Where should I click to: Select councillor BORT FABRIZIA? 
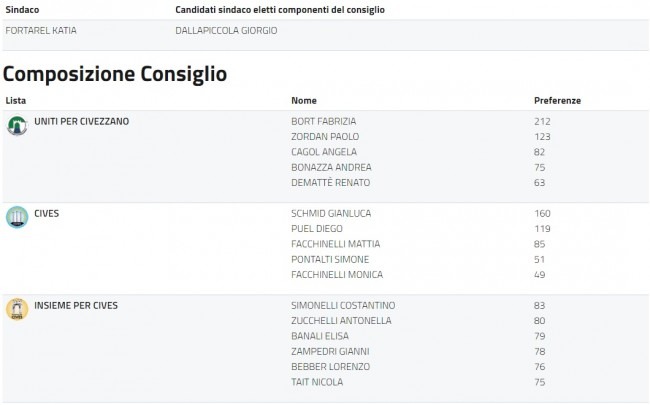[x=323, y=121]
